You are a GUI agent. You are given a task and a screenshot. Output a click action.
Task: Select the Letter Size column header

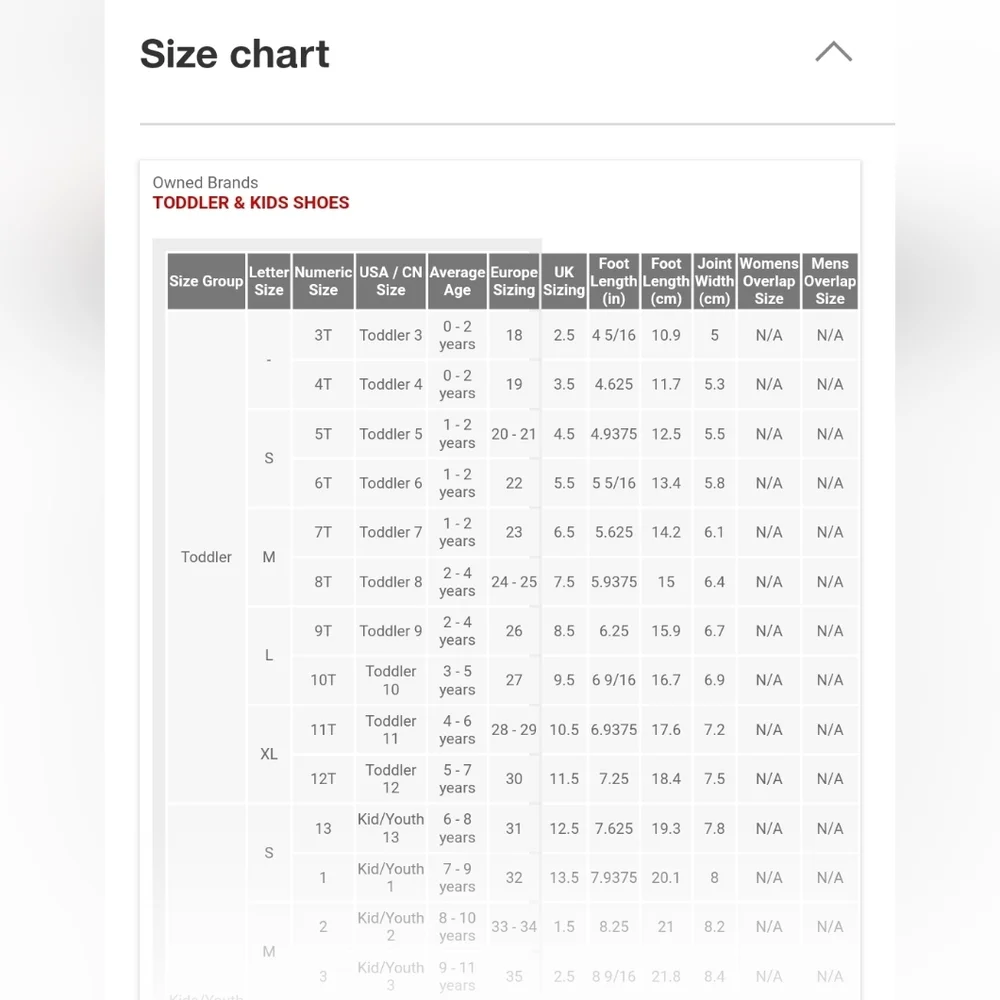click(x=268, y=281)
